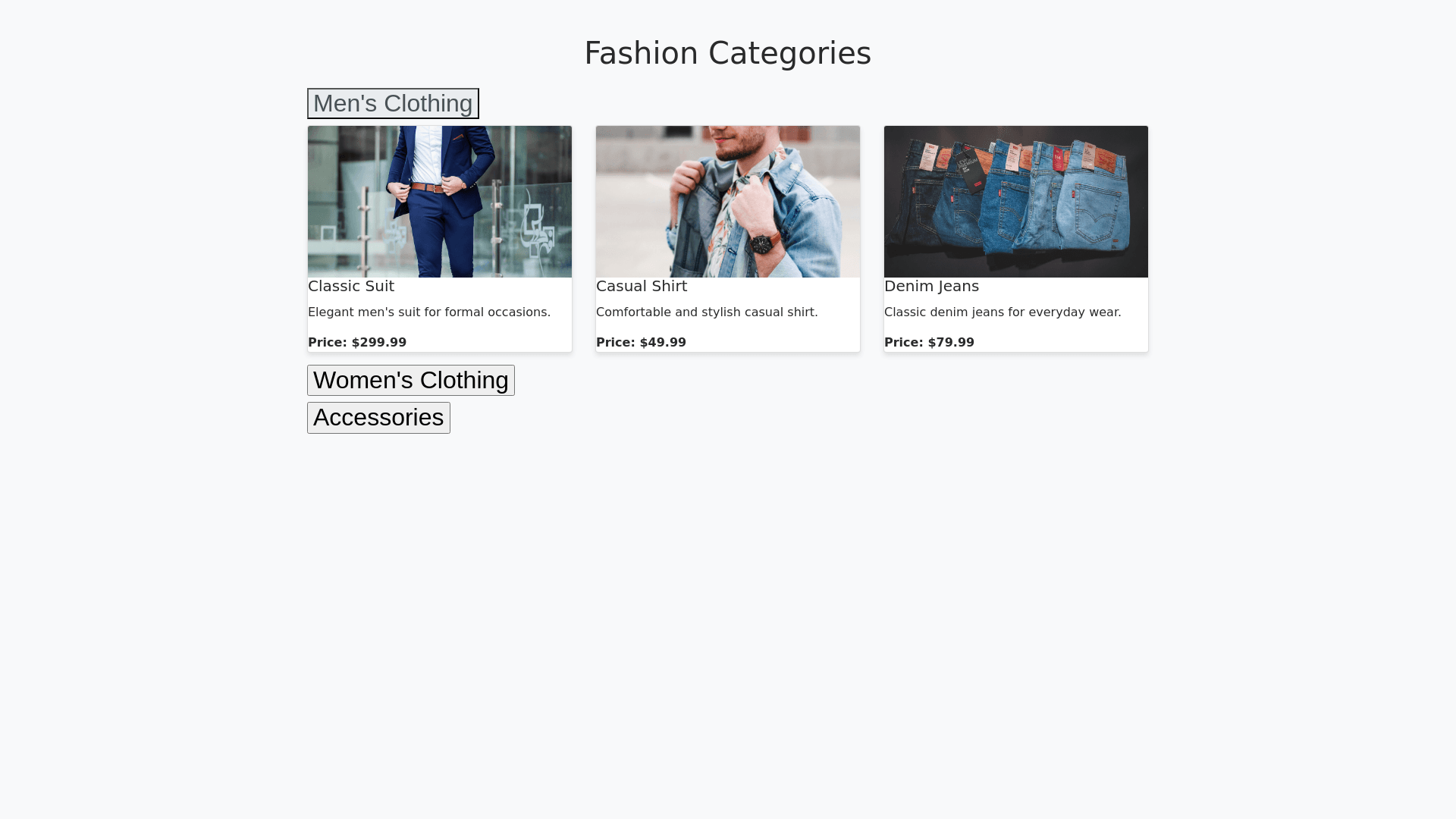Expand the Accessories category
The height and width of the screenshot is (819, 1456).
378,418
